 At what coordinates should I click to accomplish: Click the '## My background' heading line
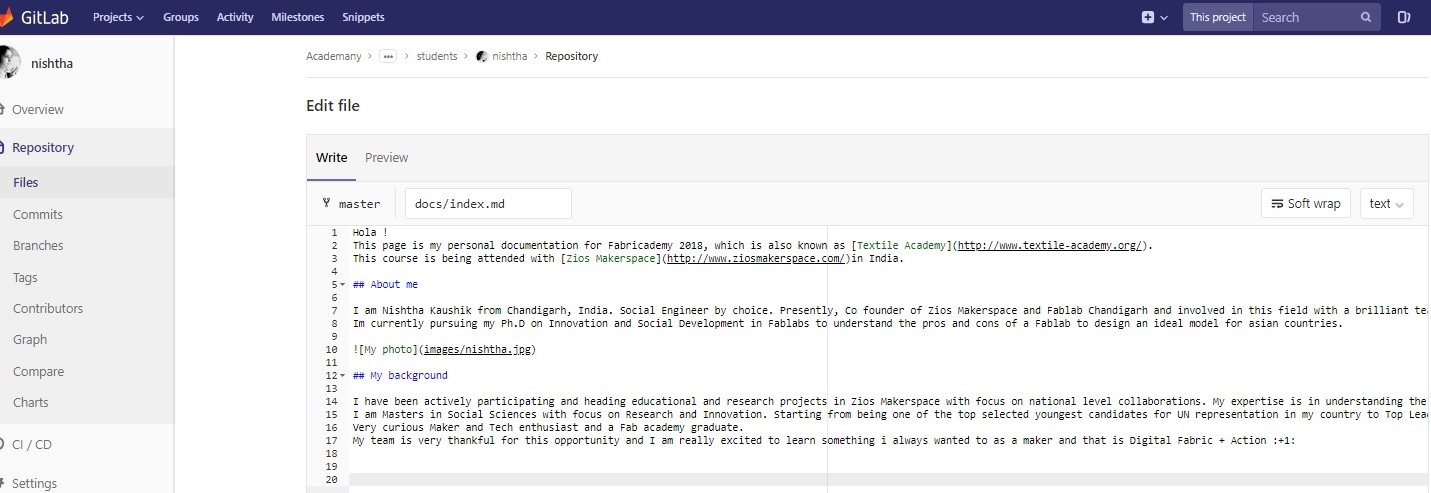[x=400, y=375]
